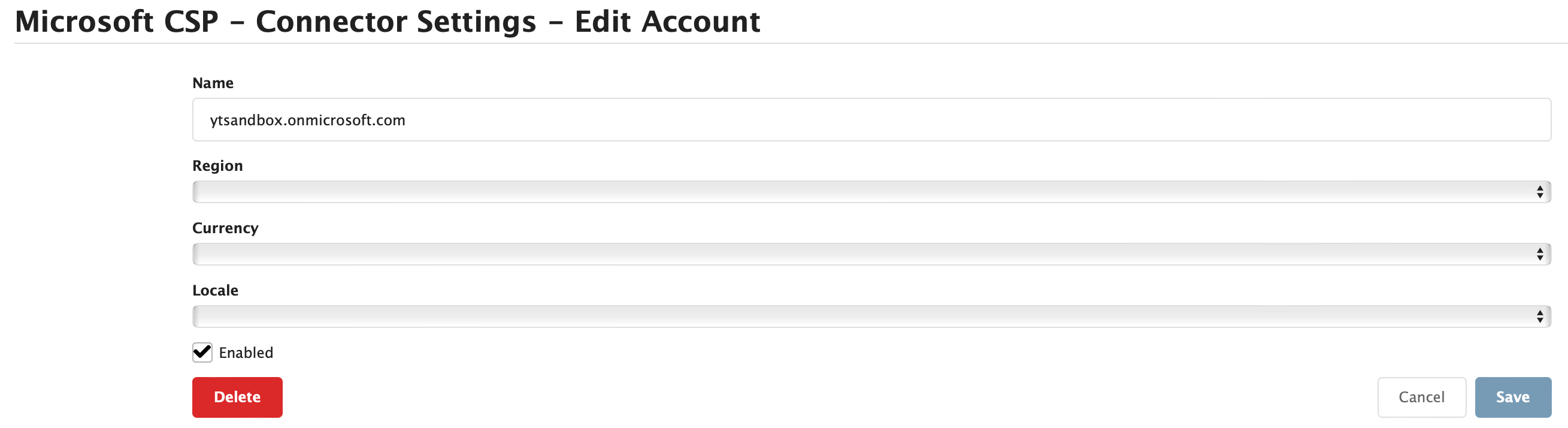Click the red Delete button
The image size is (1568, 428).
click(237, 397)
